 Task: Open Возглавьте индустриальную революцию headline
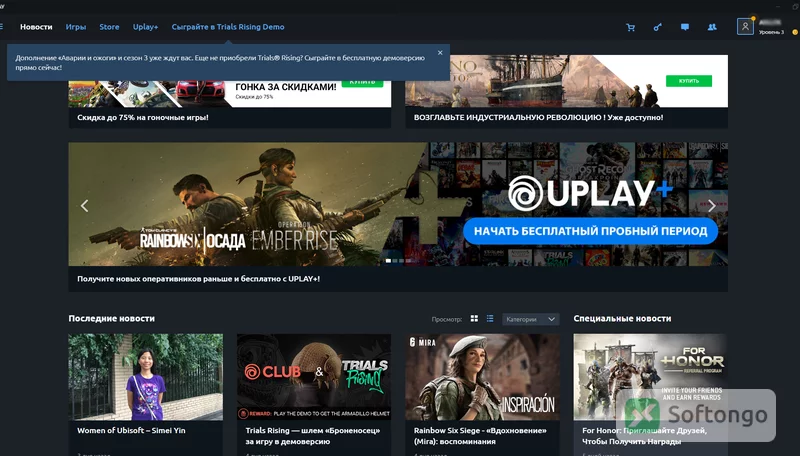point(538,117)
